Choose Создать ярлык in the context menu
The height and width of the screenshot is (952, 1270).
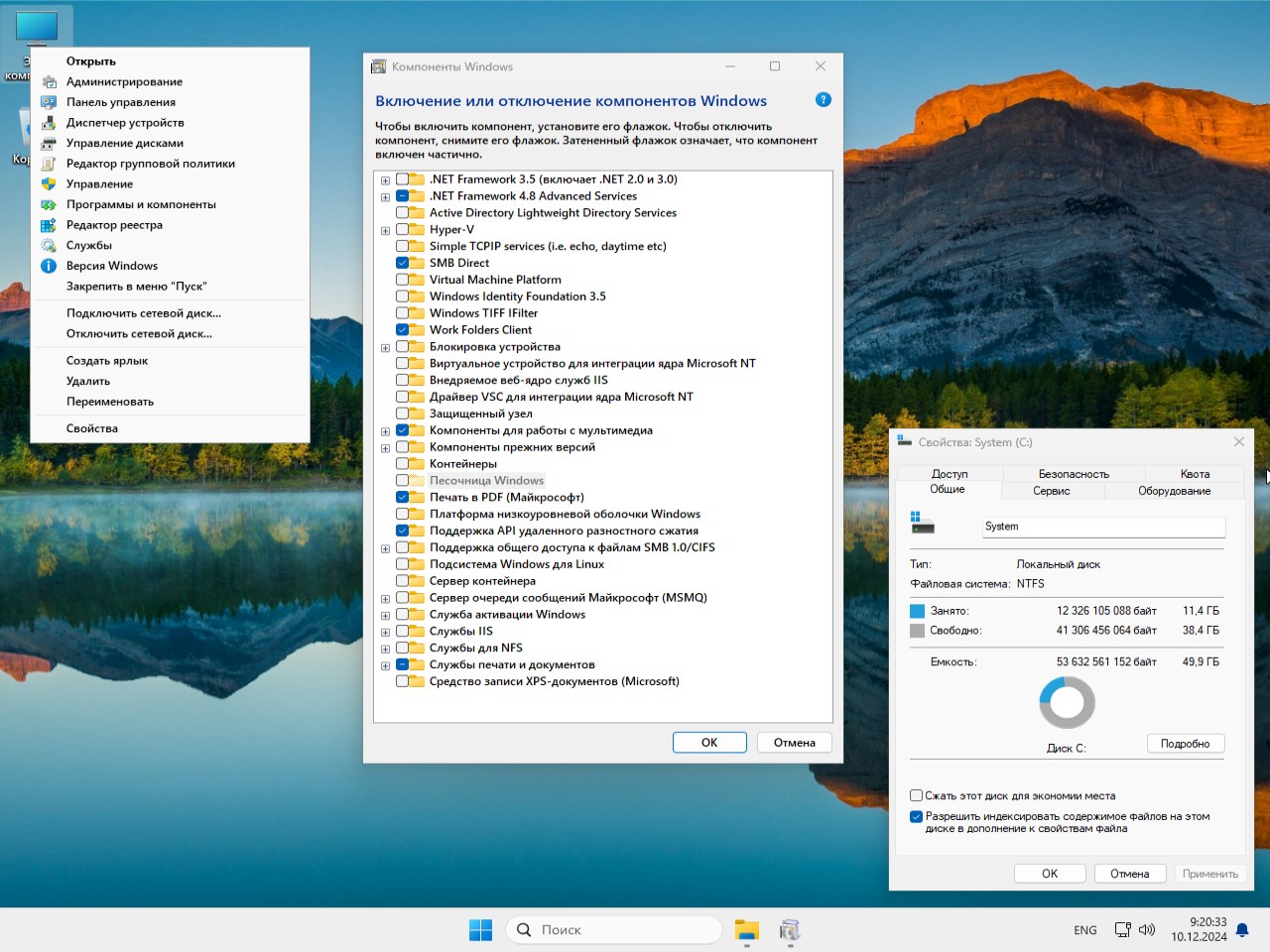pos(170,361)
